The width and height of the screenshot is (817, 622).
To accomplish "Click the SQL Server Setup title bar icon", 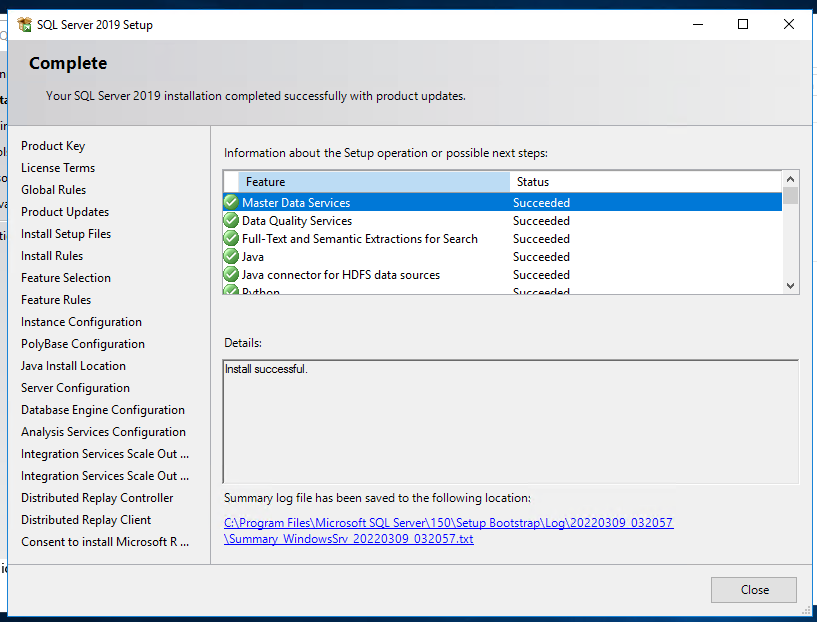I will click(x=24, y=24).
